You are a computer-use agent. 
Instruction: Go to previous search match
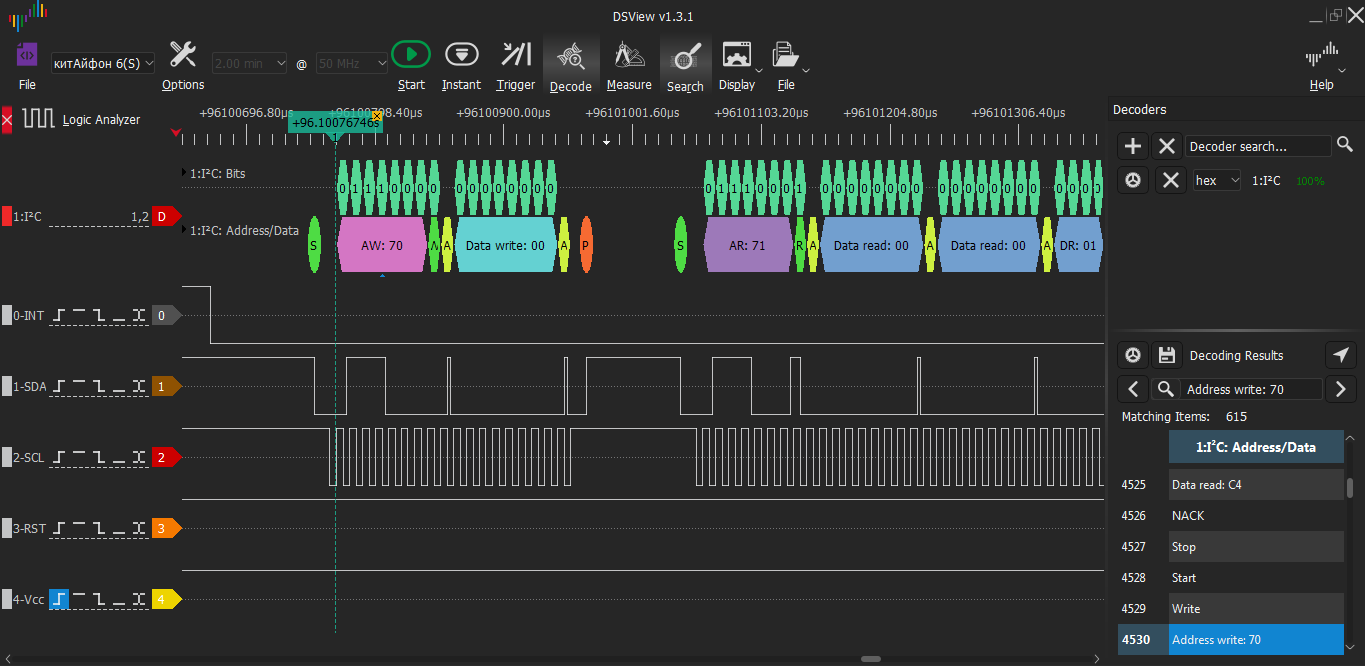(x=1132, y=389)
